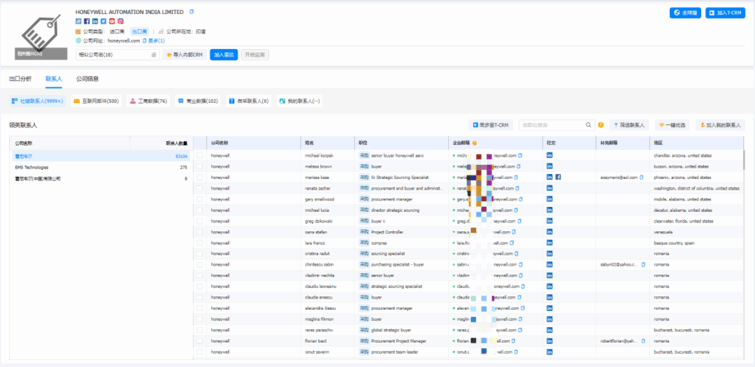Switch to the 公司信息 tab
Screen dimensions: 755x367
click(88, 79)
